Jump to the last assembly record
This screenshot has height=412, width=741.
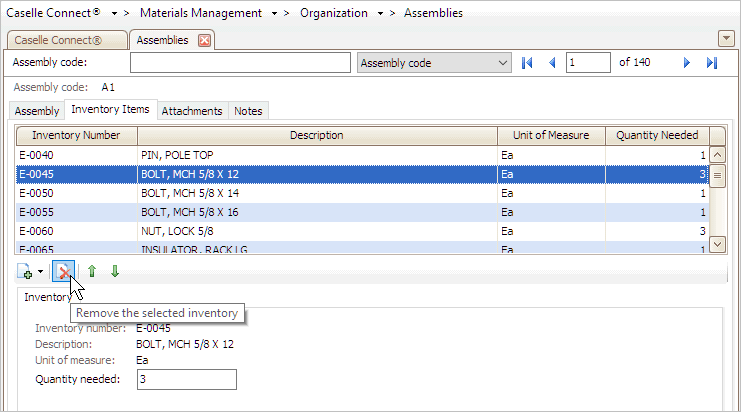click(712, 63)
